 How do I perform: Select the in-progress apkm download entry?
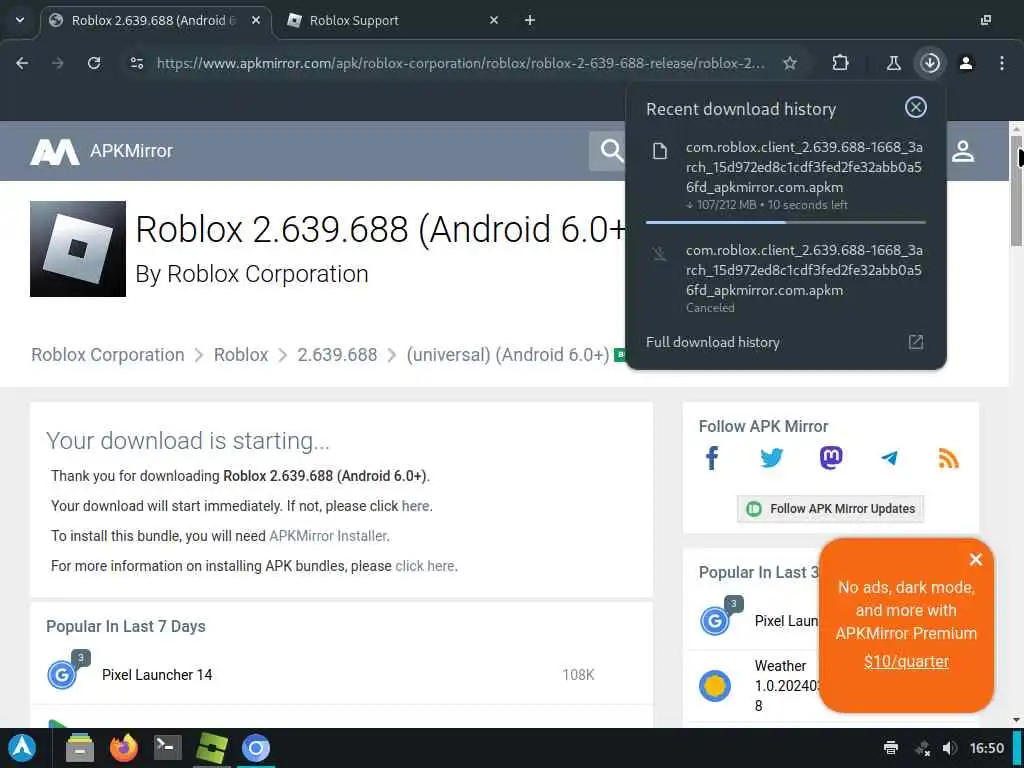coord(786,176)
